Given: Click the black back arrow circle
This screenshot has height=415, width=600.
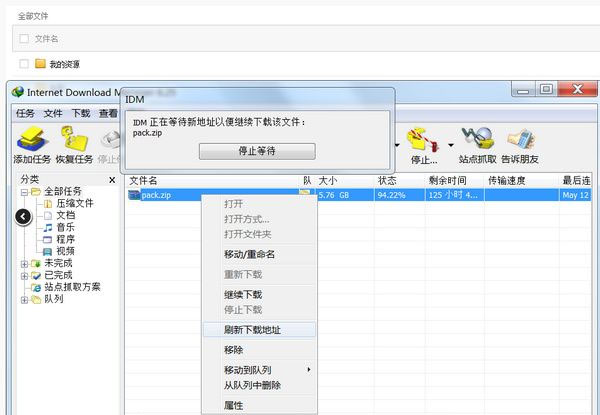Looking at the screenshot, I should pyautogui.click(x=23, y=217).
